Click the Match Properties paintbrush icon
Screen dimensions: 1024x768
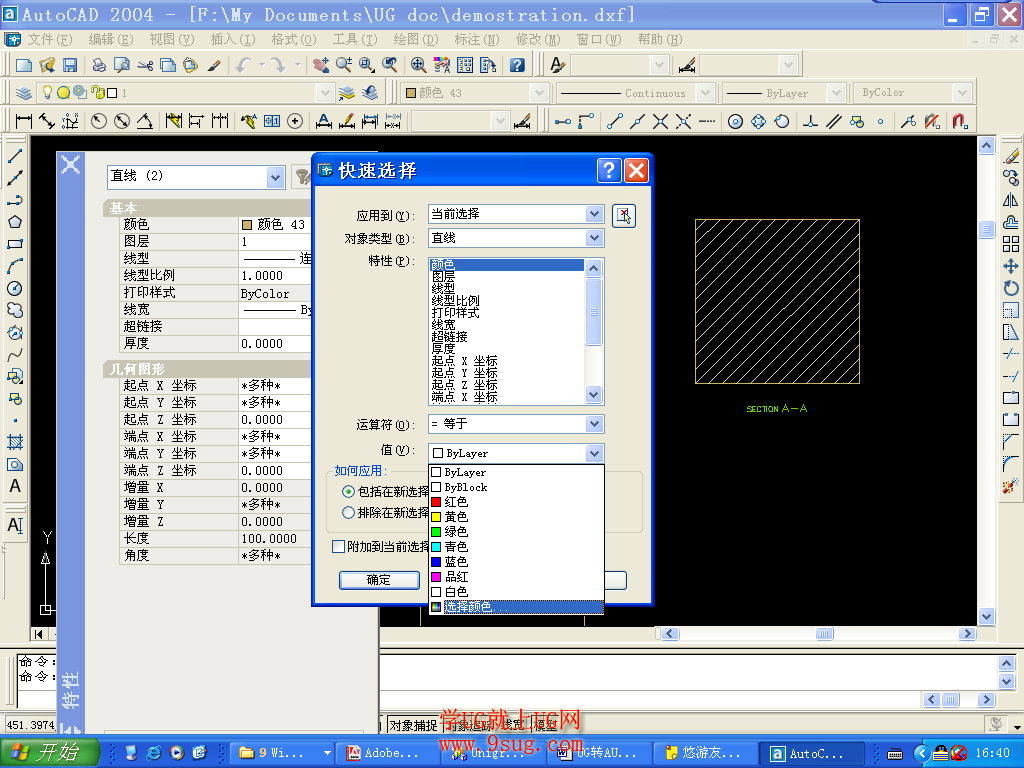pyautogui.click(x=214, y=65)
